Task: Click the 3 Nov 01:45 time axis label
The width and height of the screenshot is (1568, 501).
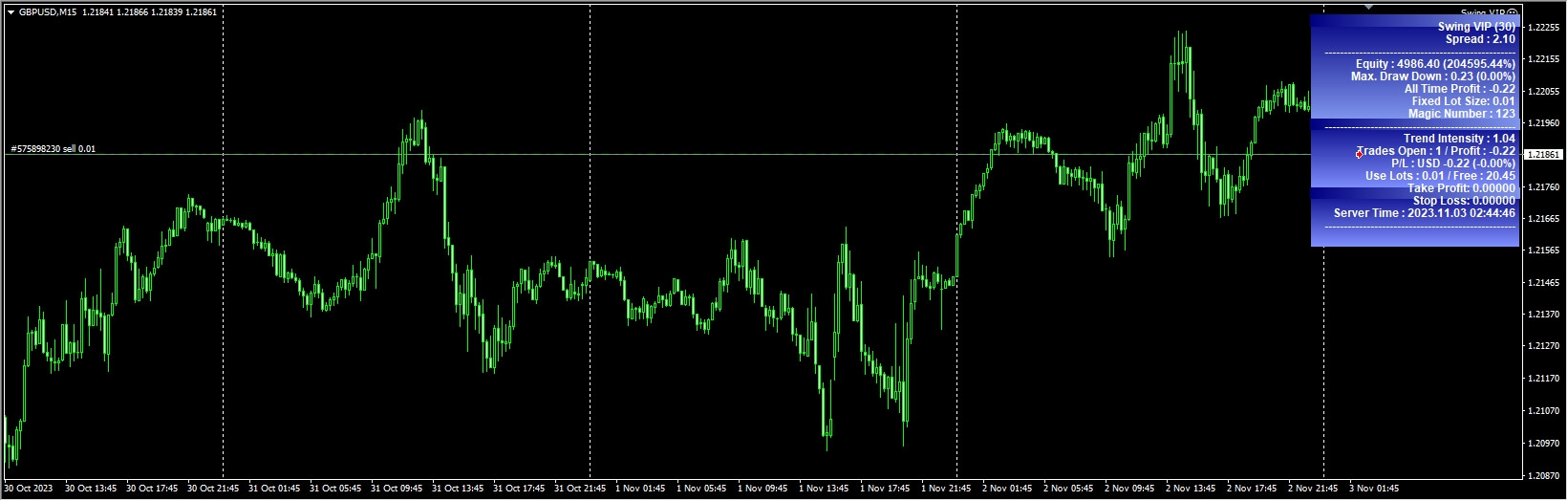Action: coord(1374,489)
